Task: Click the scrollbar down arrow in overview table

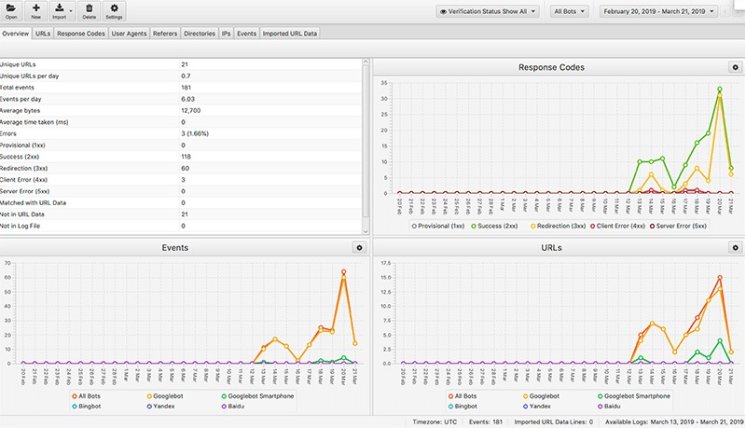Action: tap(365, 231)
